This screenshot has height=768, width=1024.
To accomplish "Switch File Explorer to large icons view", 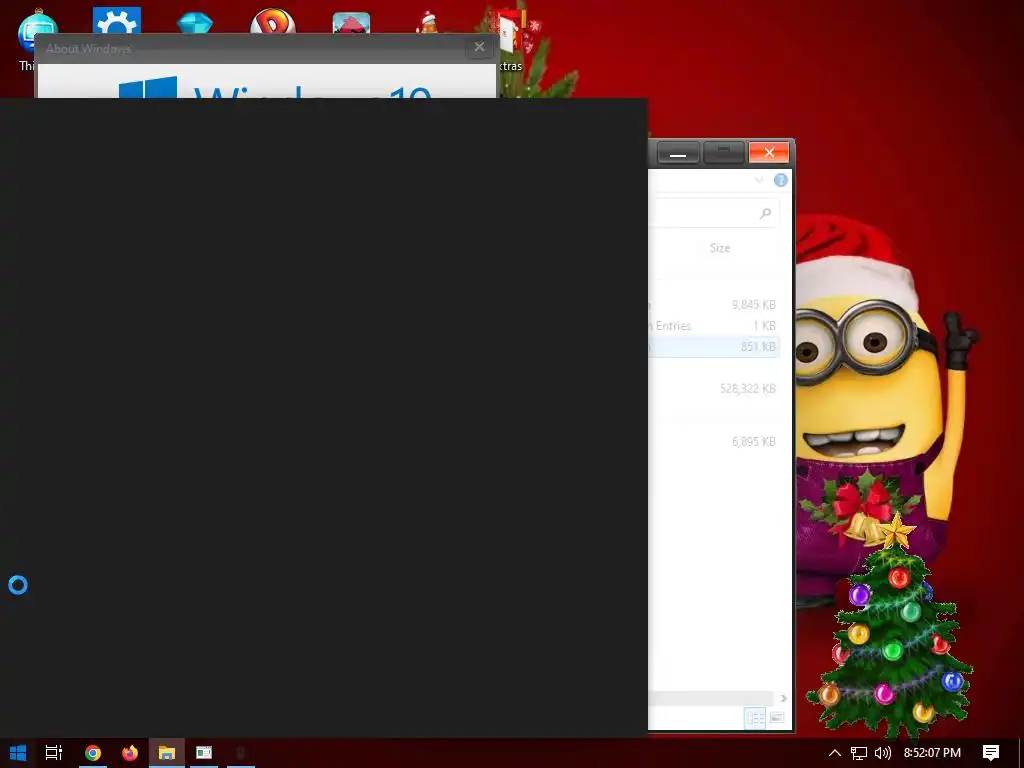I will [776, 718].
